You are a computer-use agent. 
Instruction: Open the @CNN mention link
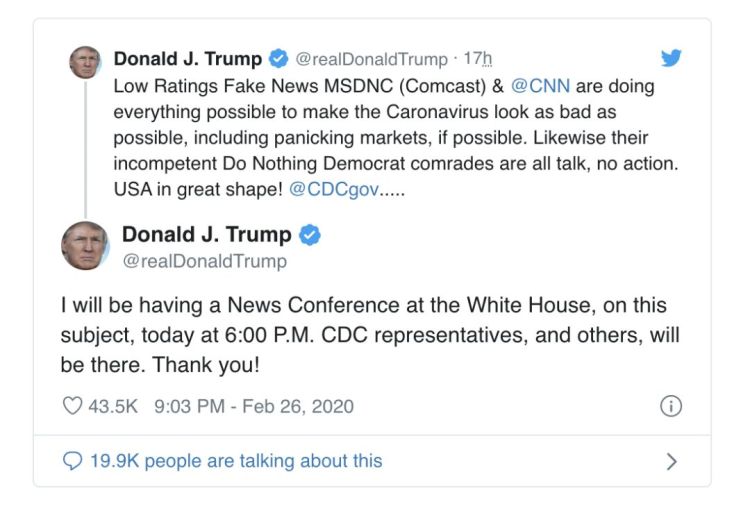coord(540,86)
